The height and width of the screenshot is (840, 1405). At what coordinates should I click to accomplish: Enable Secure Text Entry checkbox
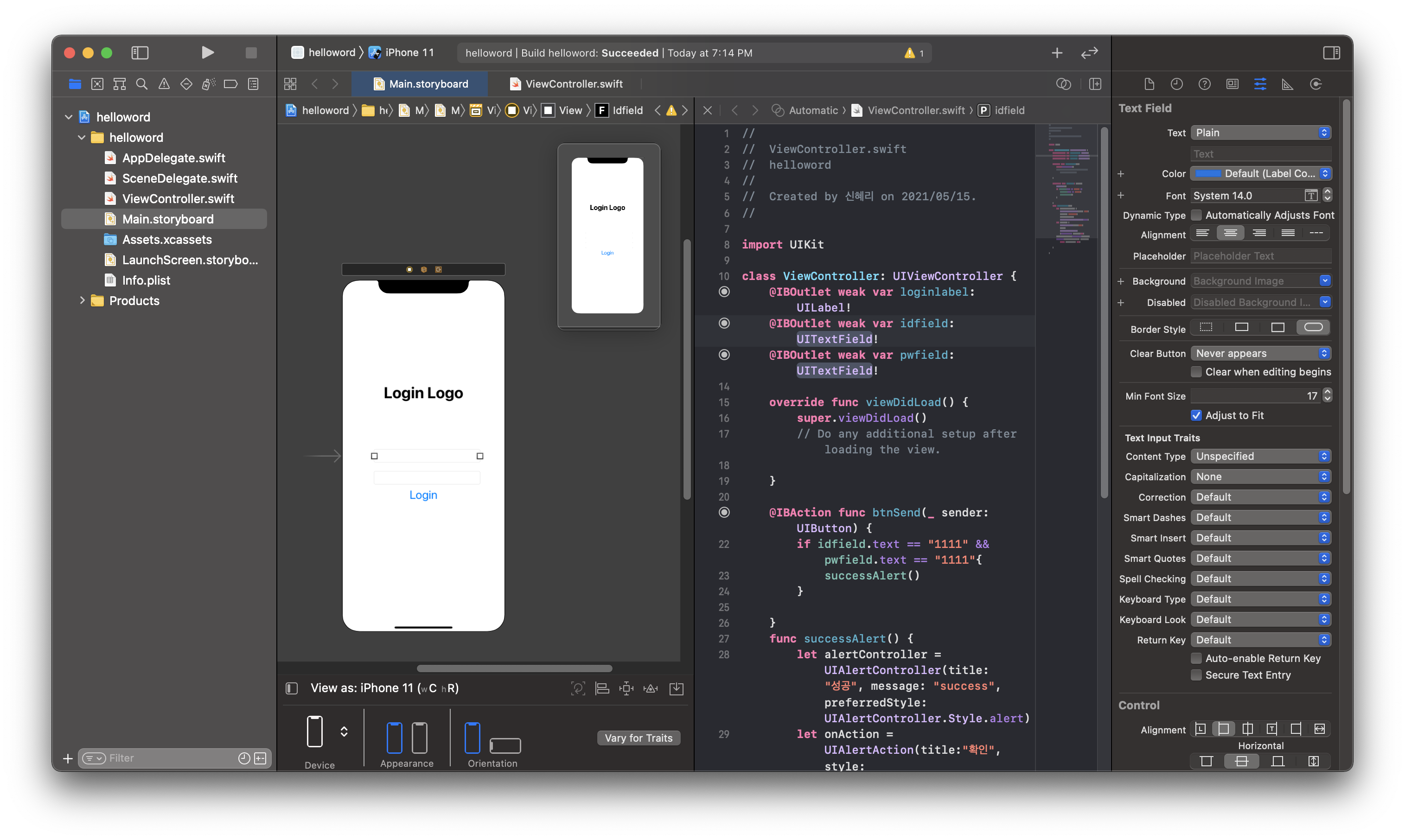pos(1196,675)
